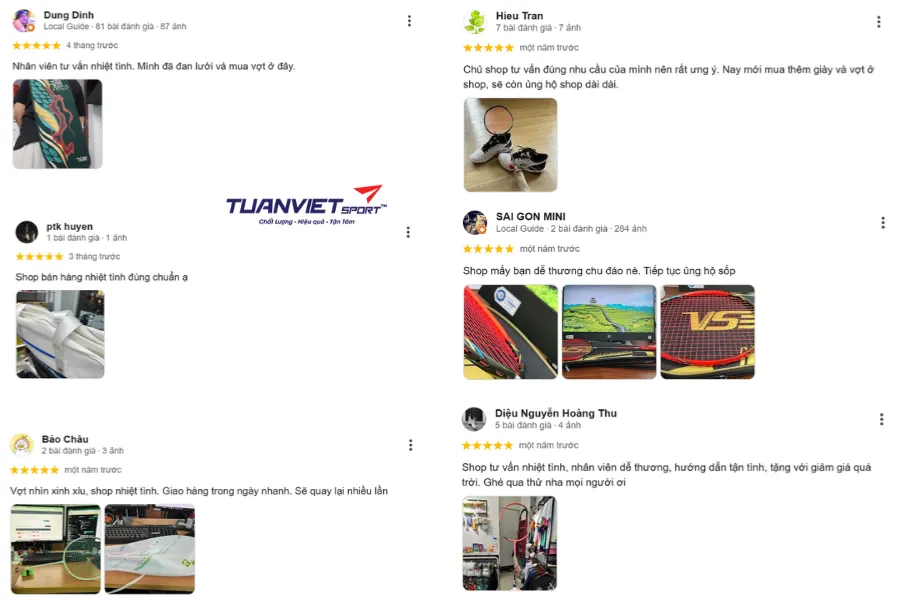Open Diệu Nguyễn Hoàng Thu profile name
The height and width of the screenshot is (600, 900).
[556, 413]
